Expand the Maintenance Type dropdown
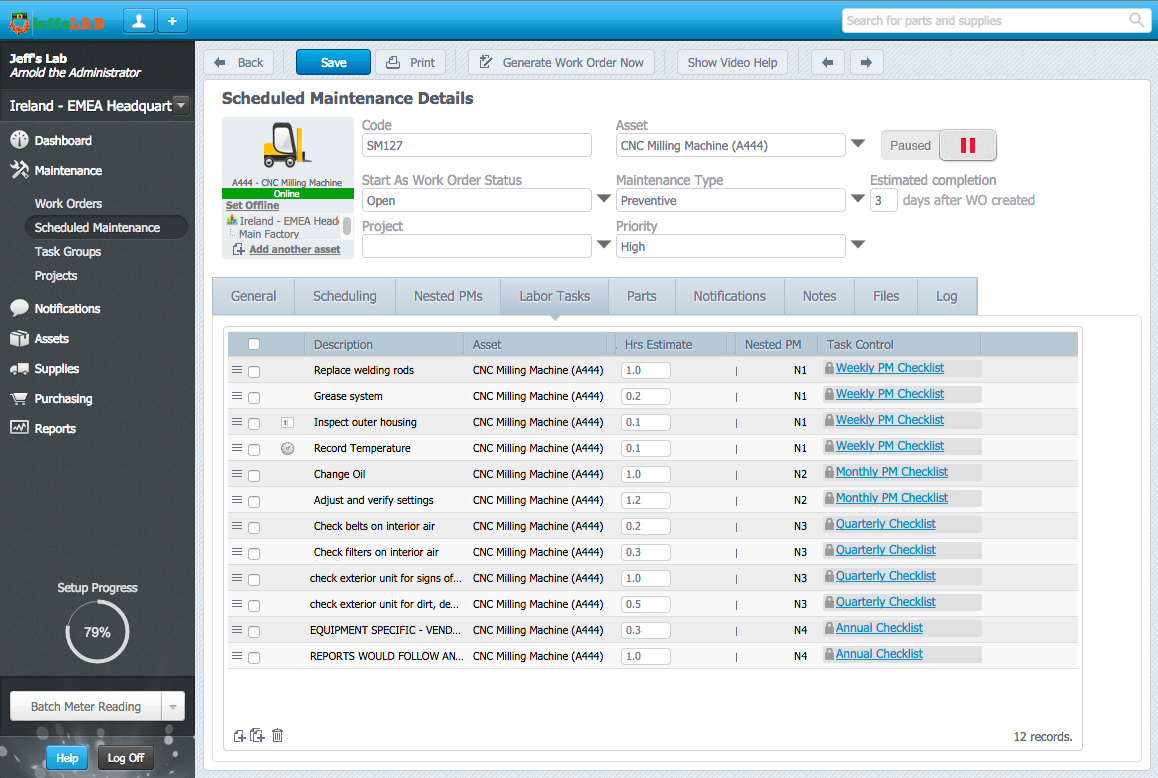1158x778 pixels. coord(858,200)
